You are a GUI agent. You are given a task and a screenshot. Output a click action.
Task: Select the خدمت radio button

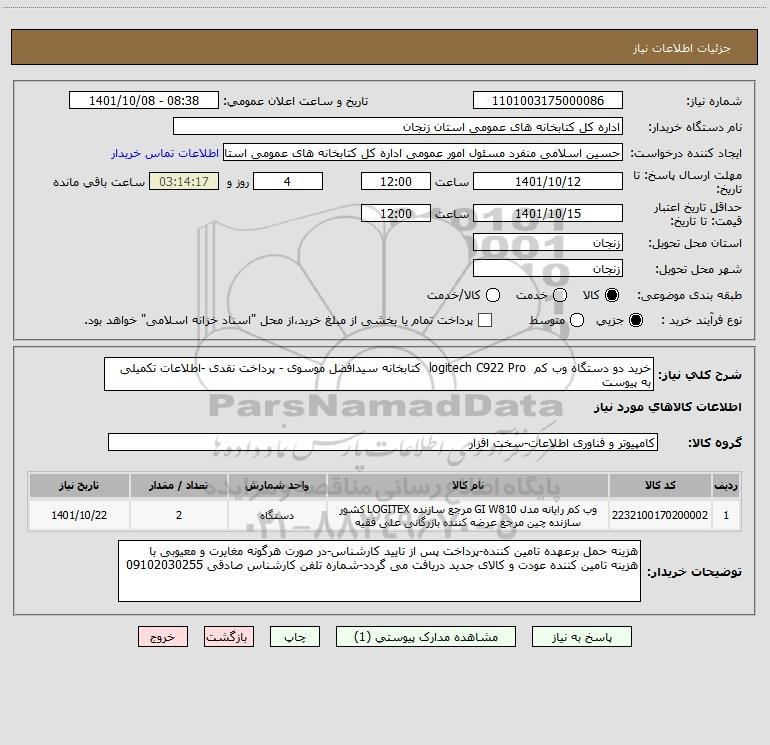(x=560, y=295)
